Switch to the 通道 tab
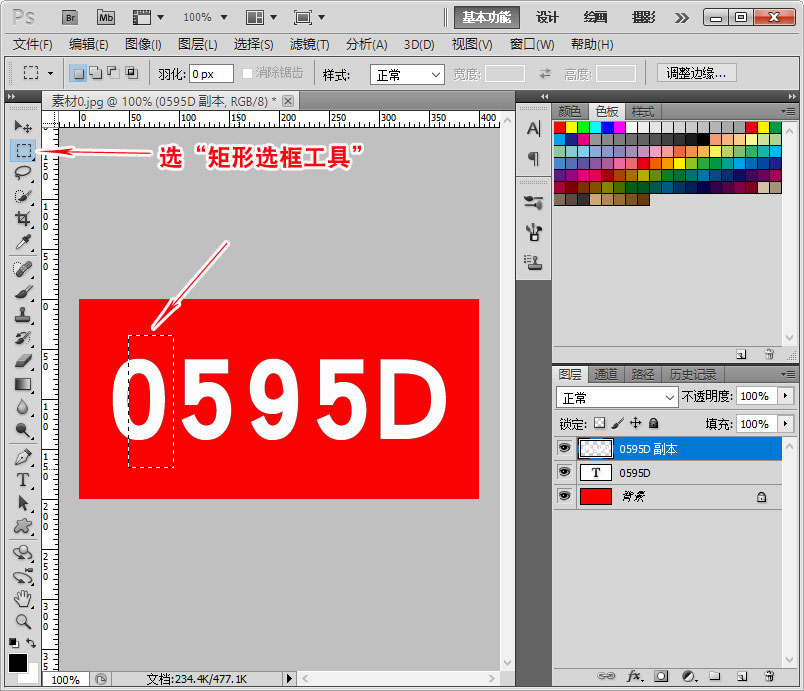This screenshot has height=691, width=804. point(606,375)
